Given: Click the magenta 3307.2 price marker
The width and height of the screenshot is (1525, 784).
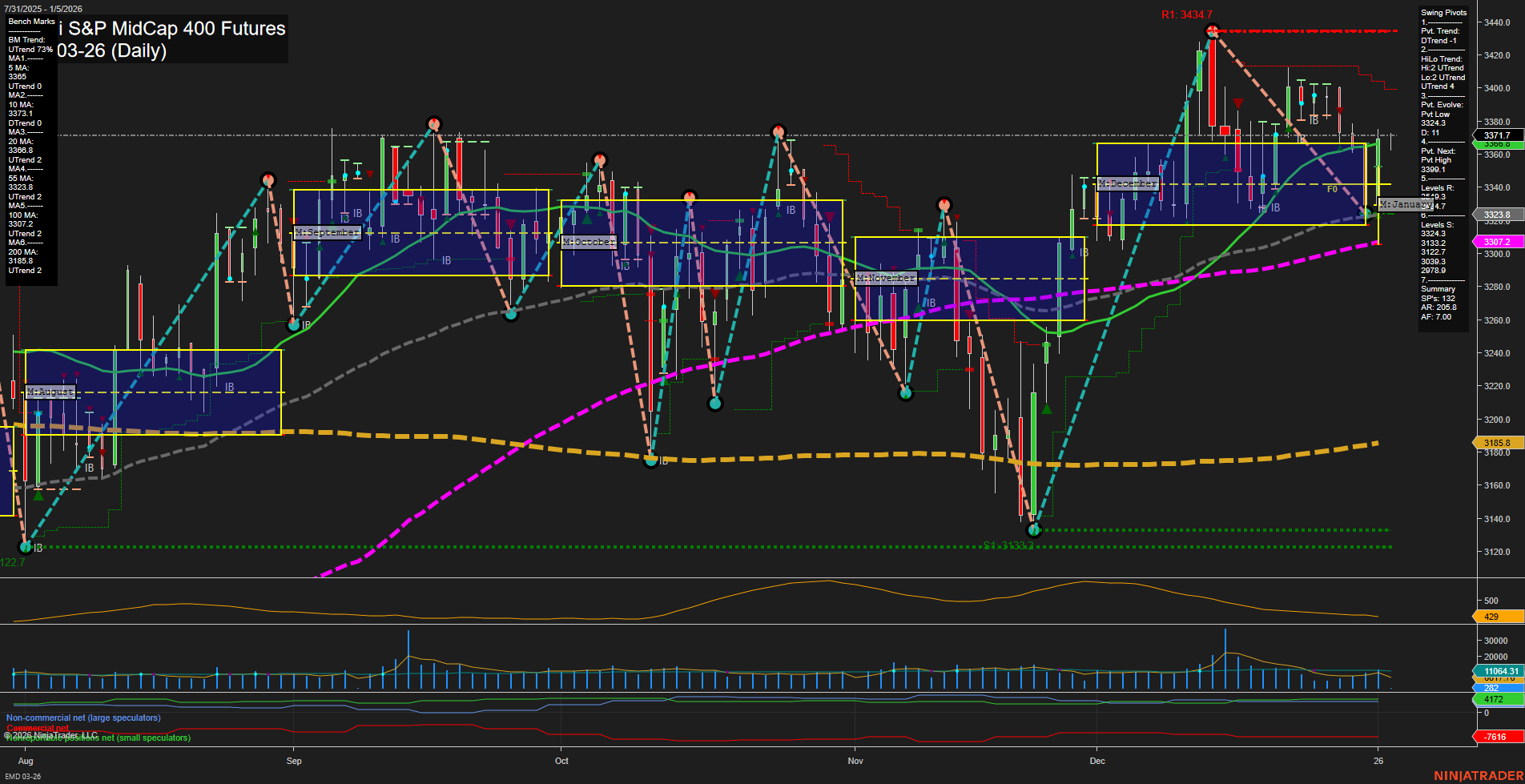Looking at the screenshot, I should pos(1496,241).
